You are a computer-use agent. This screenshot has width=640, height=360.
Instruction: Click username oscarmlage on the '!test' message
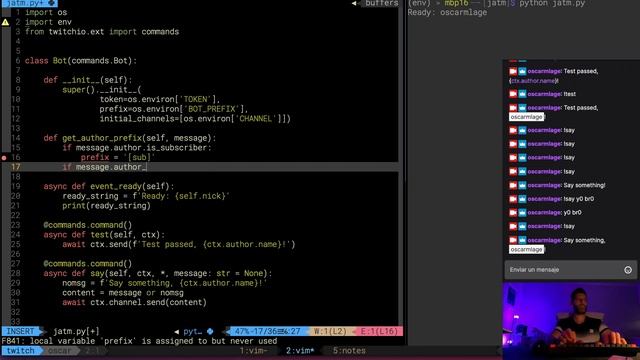pos(544,94)
